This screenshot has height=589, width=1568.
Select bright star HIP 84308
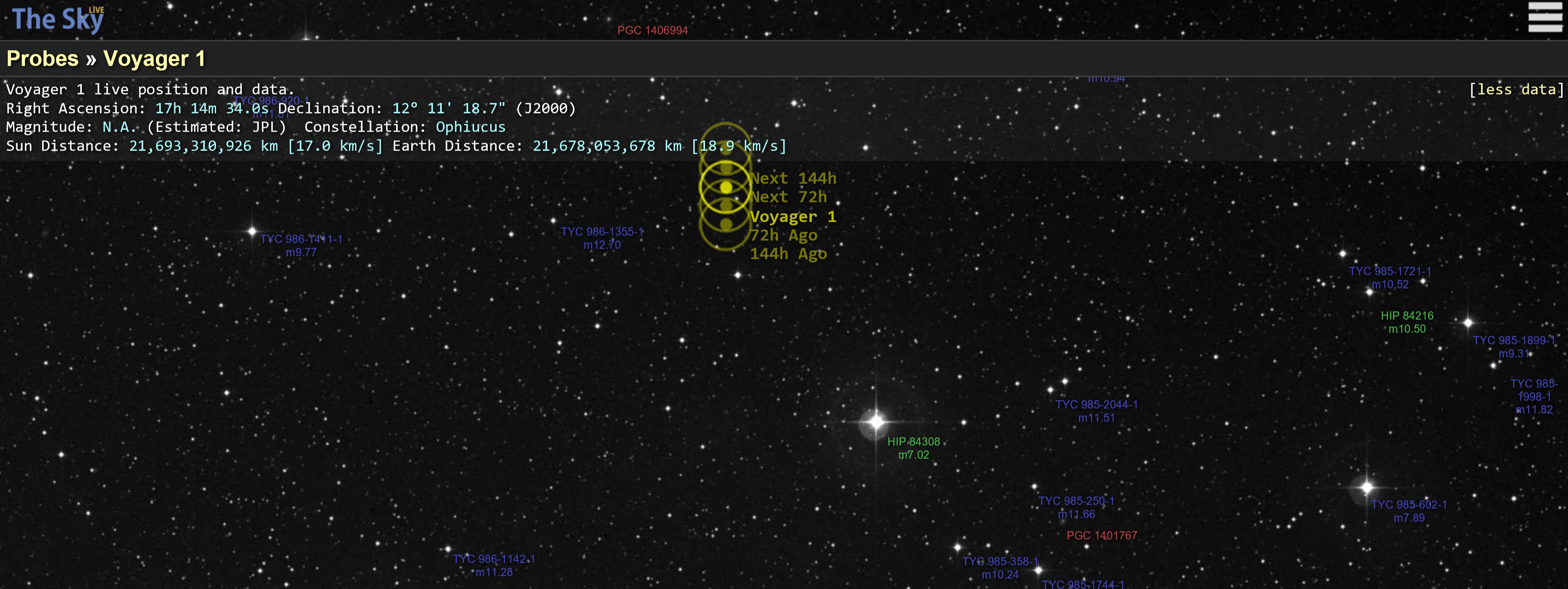click(x=875, y=421)
